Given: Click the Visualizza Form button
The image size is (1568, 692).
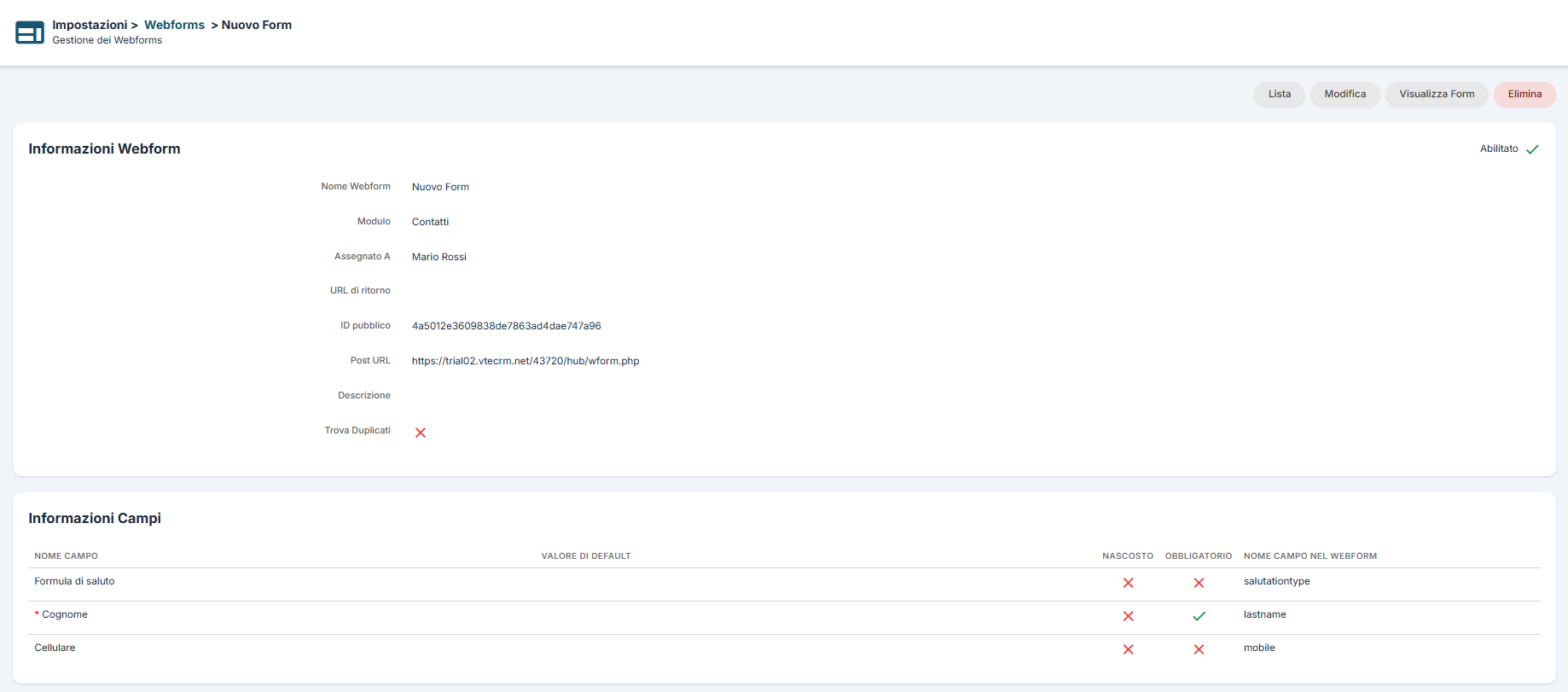Looking at the screenshot, I should point(1437,95).
